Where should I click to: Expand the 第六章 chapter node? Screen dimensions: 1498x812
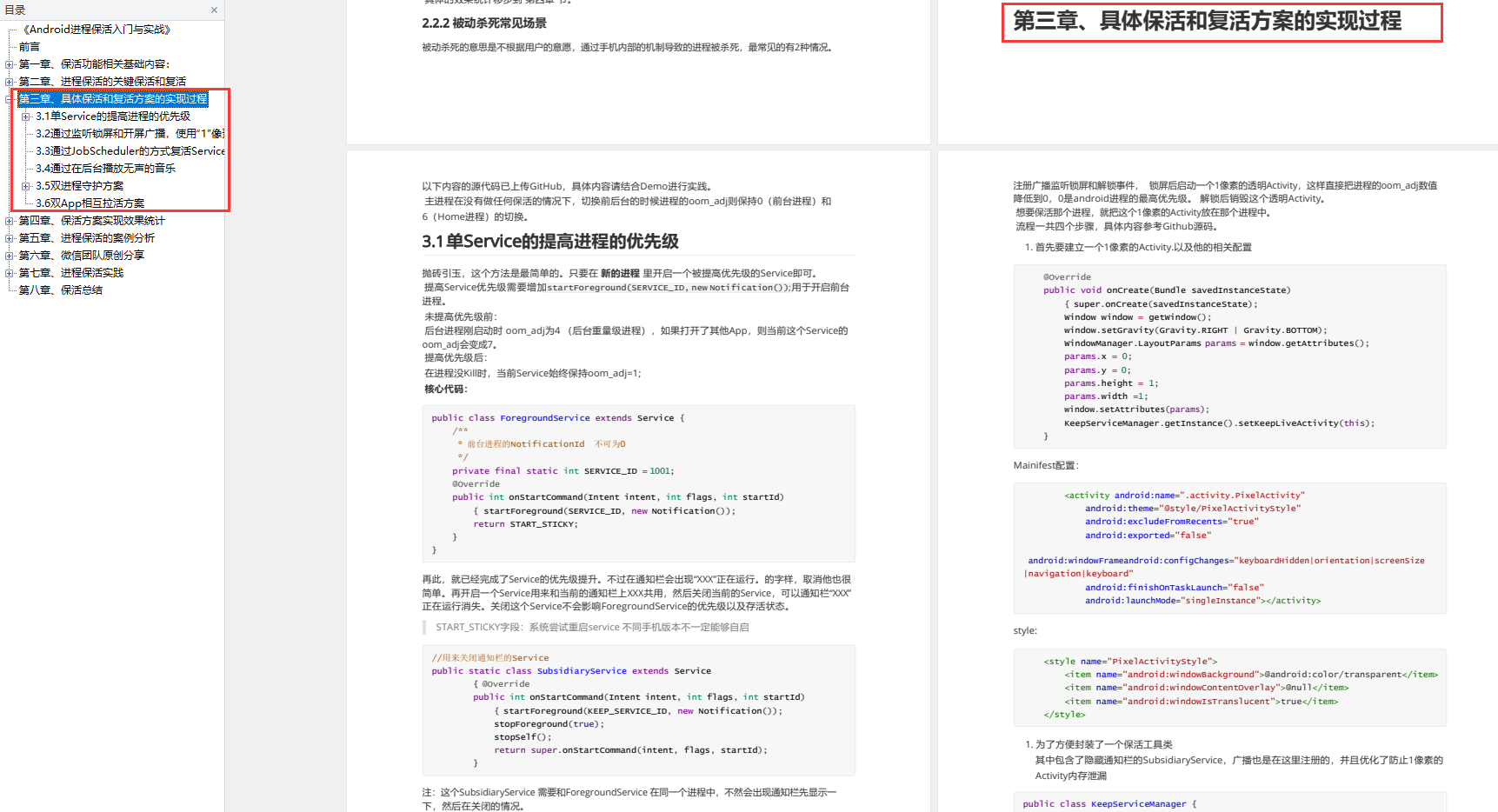[x=10, y=256]
